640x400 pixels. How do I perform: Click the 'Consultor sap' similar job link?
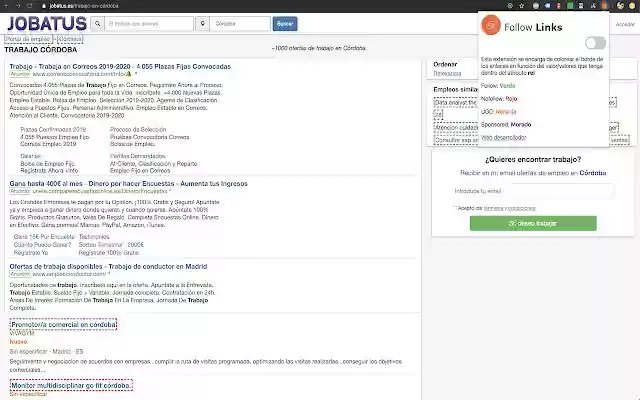[456, 140]
